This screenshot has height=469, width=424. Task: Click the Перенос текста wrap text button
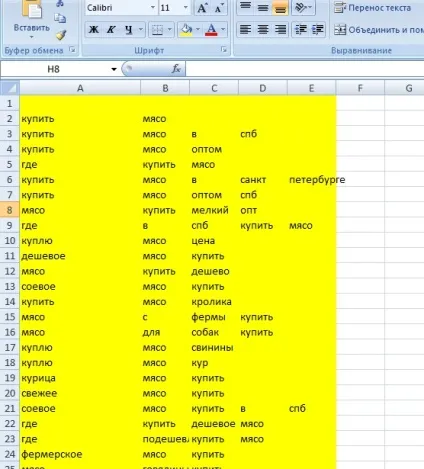pos(372,8)
